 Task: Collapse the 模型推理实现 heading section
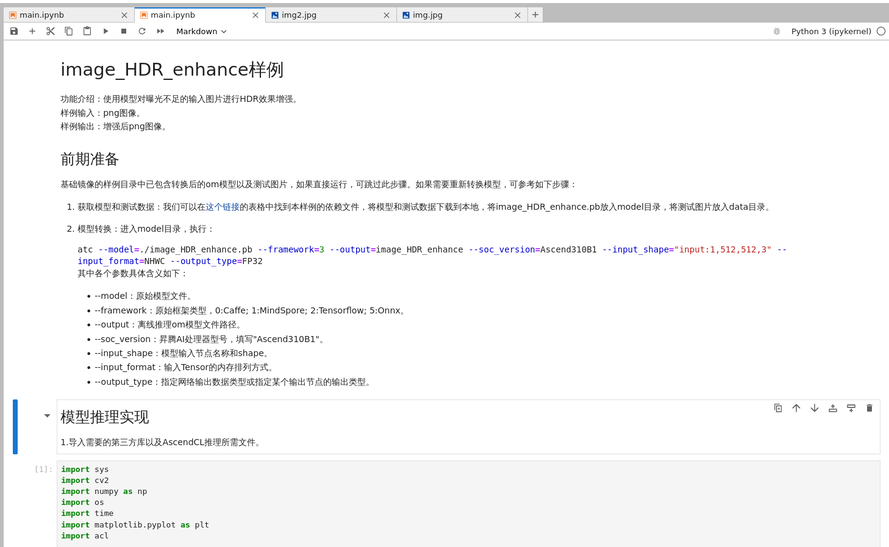pyautogui.click(x=47, y=416)
